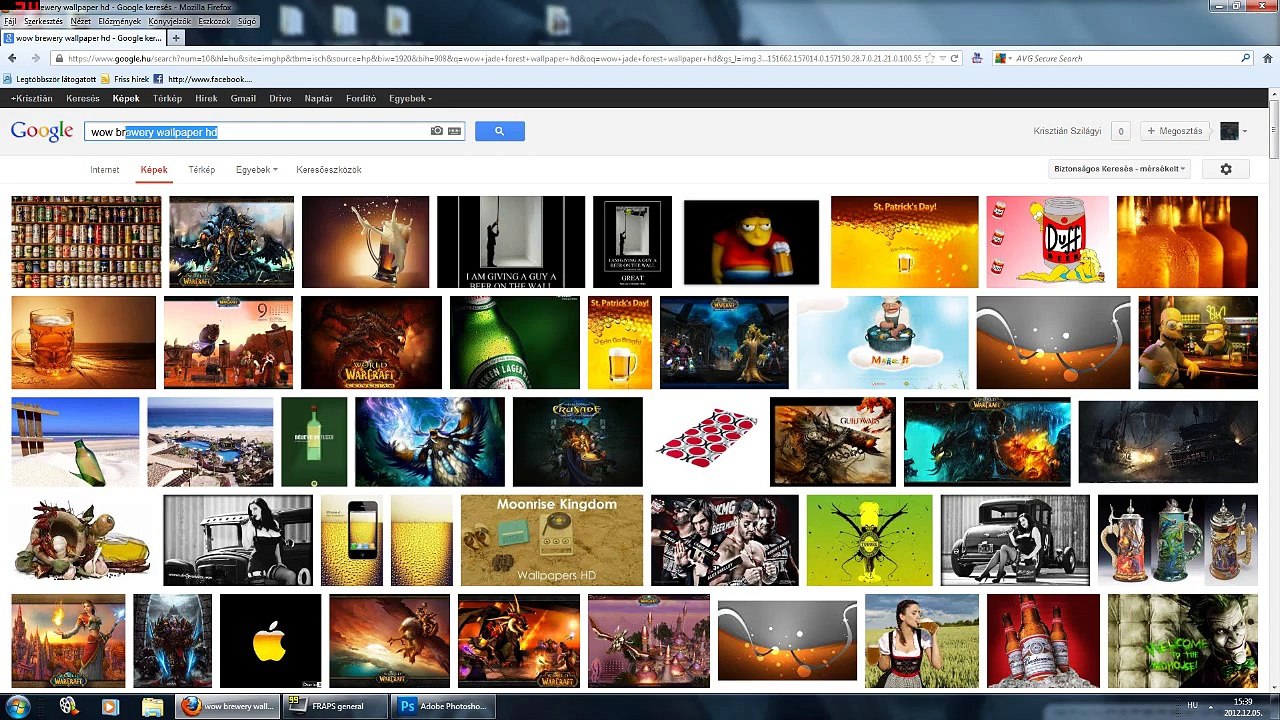Switch to FRAPS general taskbar window
This screenshot has width=1280, height=720.
[x=335, y=706]
